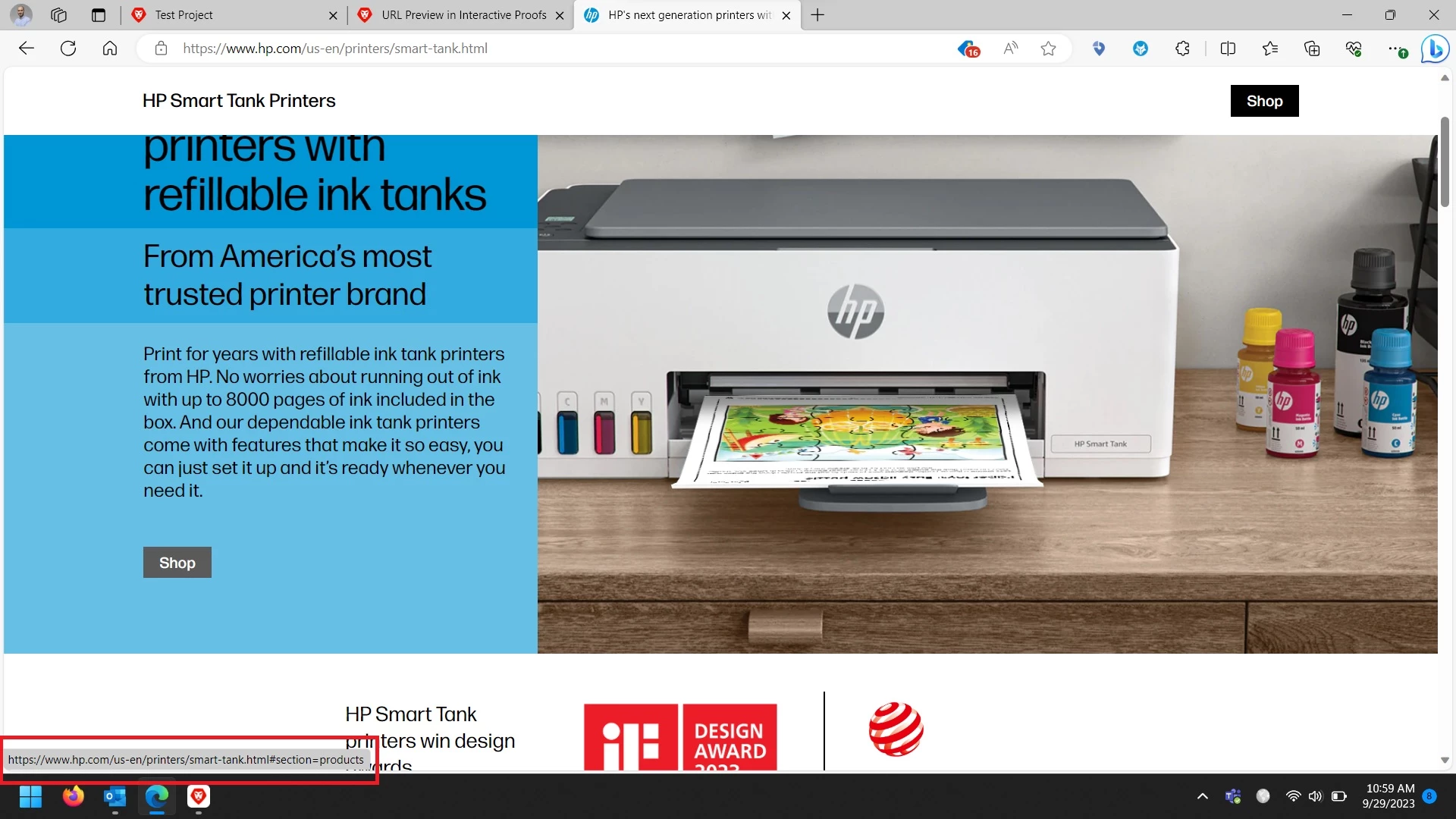Open a new tab with plus button
The height and width of the screenshot is (819, 1456).
[x=817, y=15]
